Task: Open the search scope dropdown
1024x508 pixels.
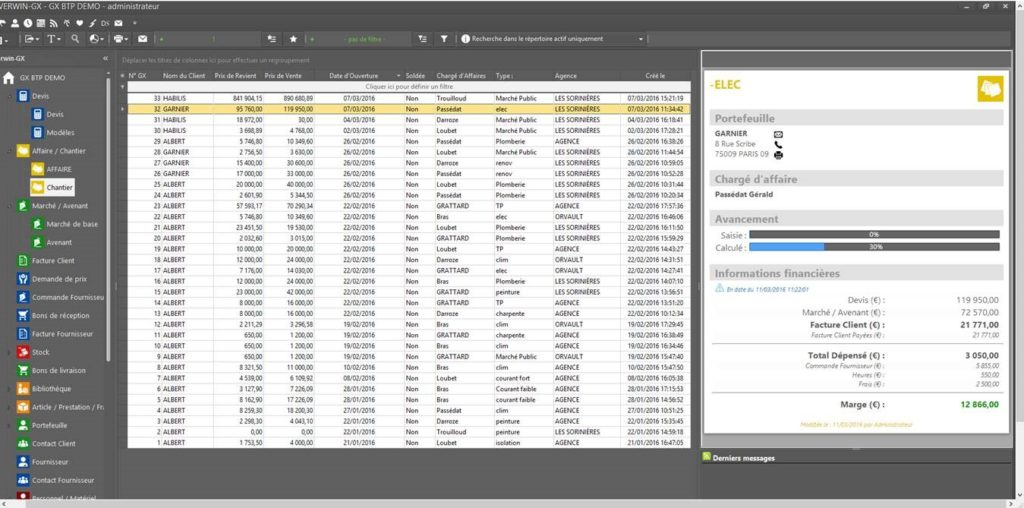Action: [641, 39]
